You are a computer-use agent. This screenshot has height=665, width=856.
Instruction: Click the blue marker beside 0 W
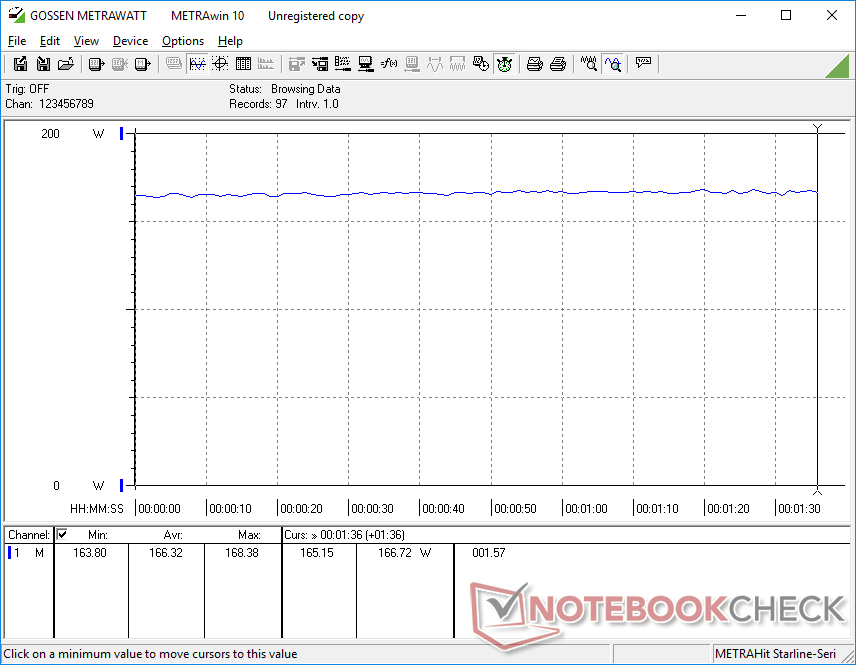point(122,485)
